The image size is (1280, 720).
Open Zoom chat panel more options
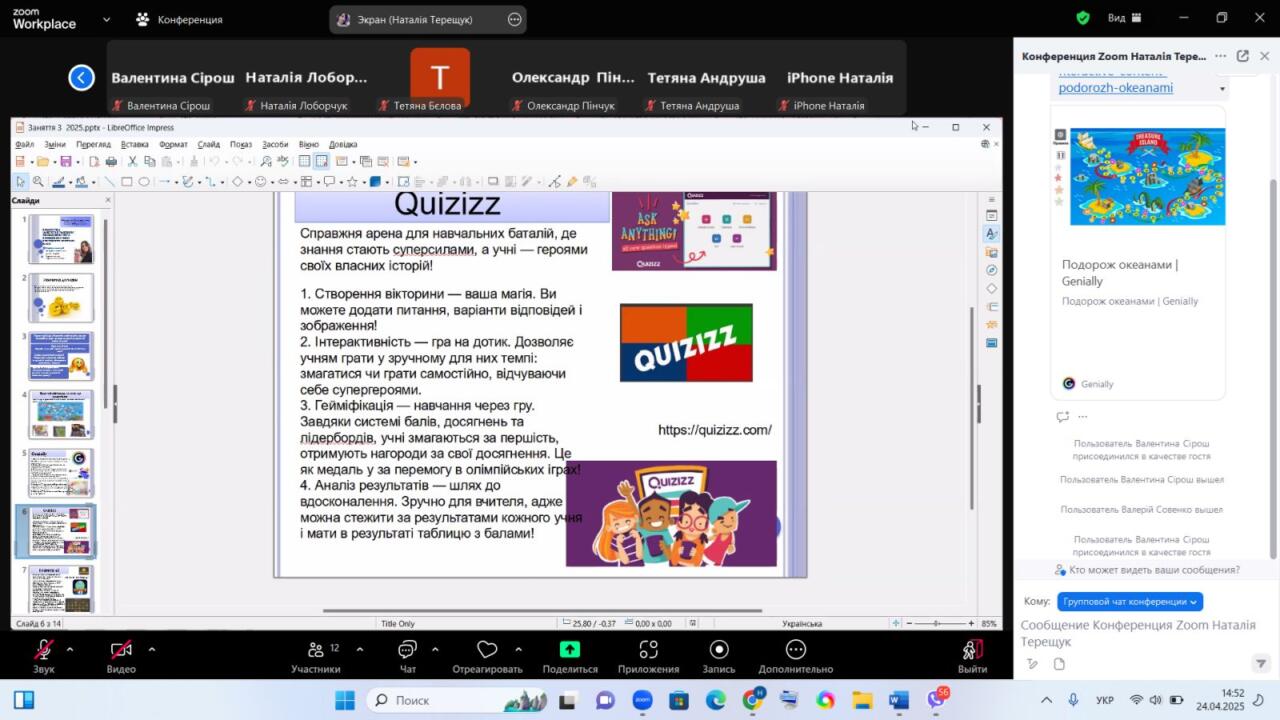tap(1220, 57)
